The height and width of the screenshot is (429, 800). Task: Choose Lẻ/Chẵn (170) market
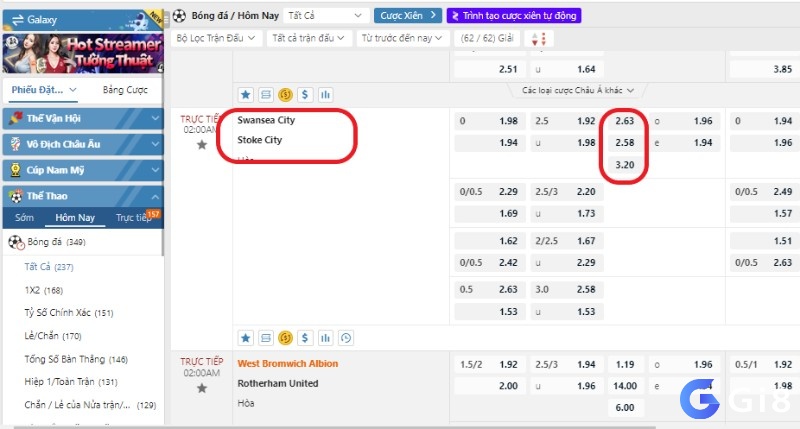click(53, 336)
